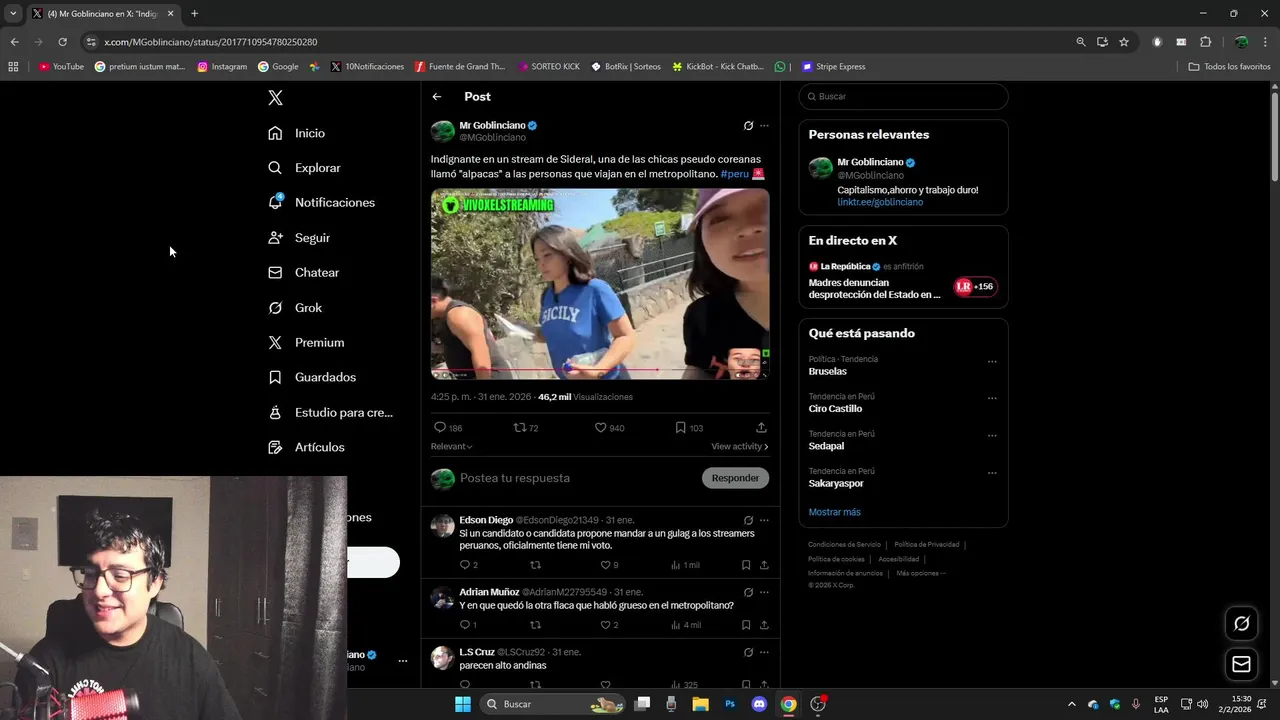Image resolution: width=1280 pixels, height=720 pixels.
Task: Bookmark this page with the star icon
Action: [1124, 42]
